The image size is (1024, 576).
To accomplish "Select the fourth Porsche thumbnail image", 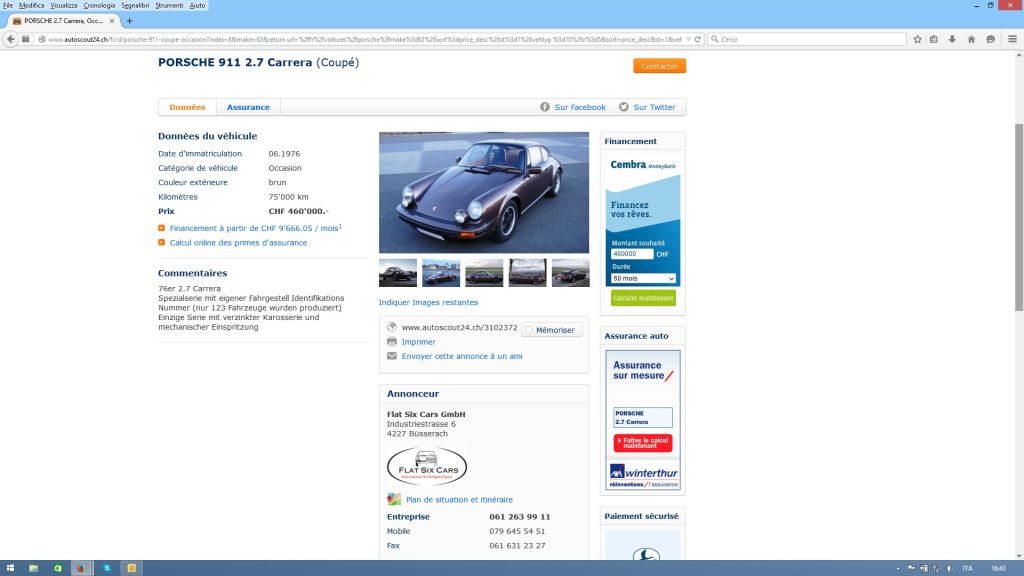I will [528, 273].
